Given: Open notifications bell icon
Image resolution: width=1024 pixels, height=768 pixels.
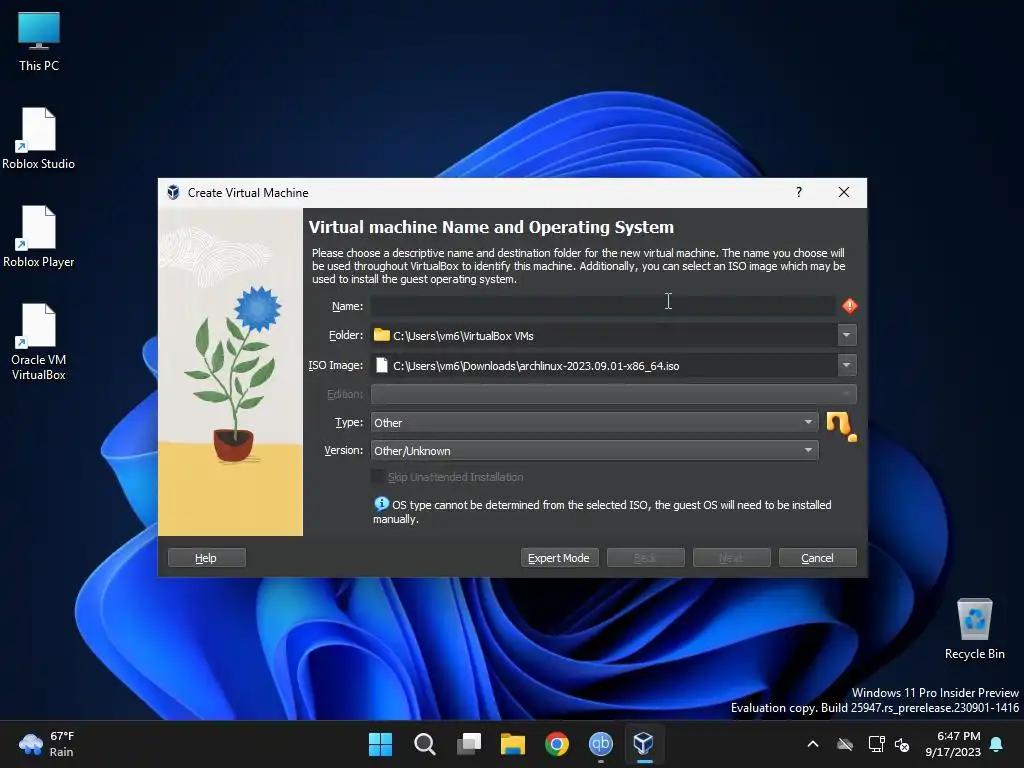Looking at the screenshot, I should [997, 744].
